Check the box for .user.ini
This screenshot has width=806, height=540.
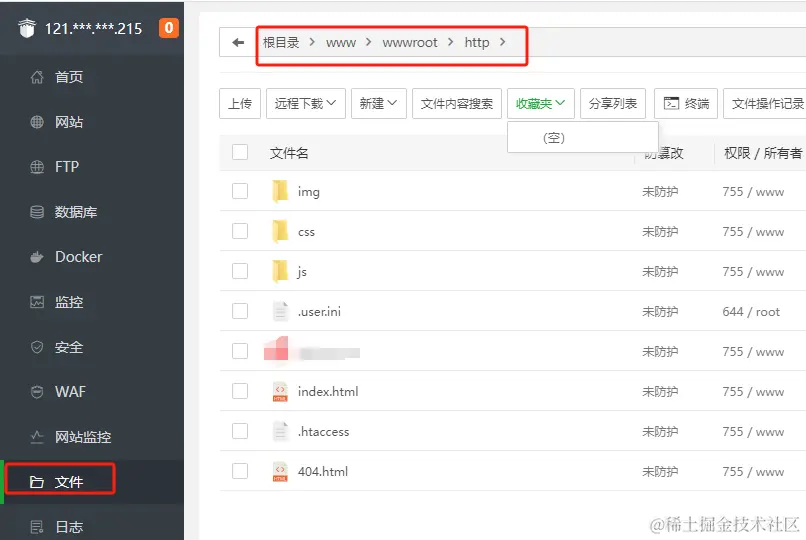240,311
